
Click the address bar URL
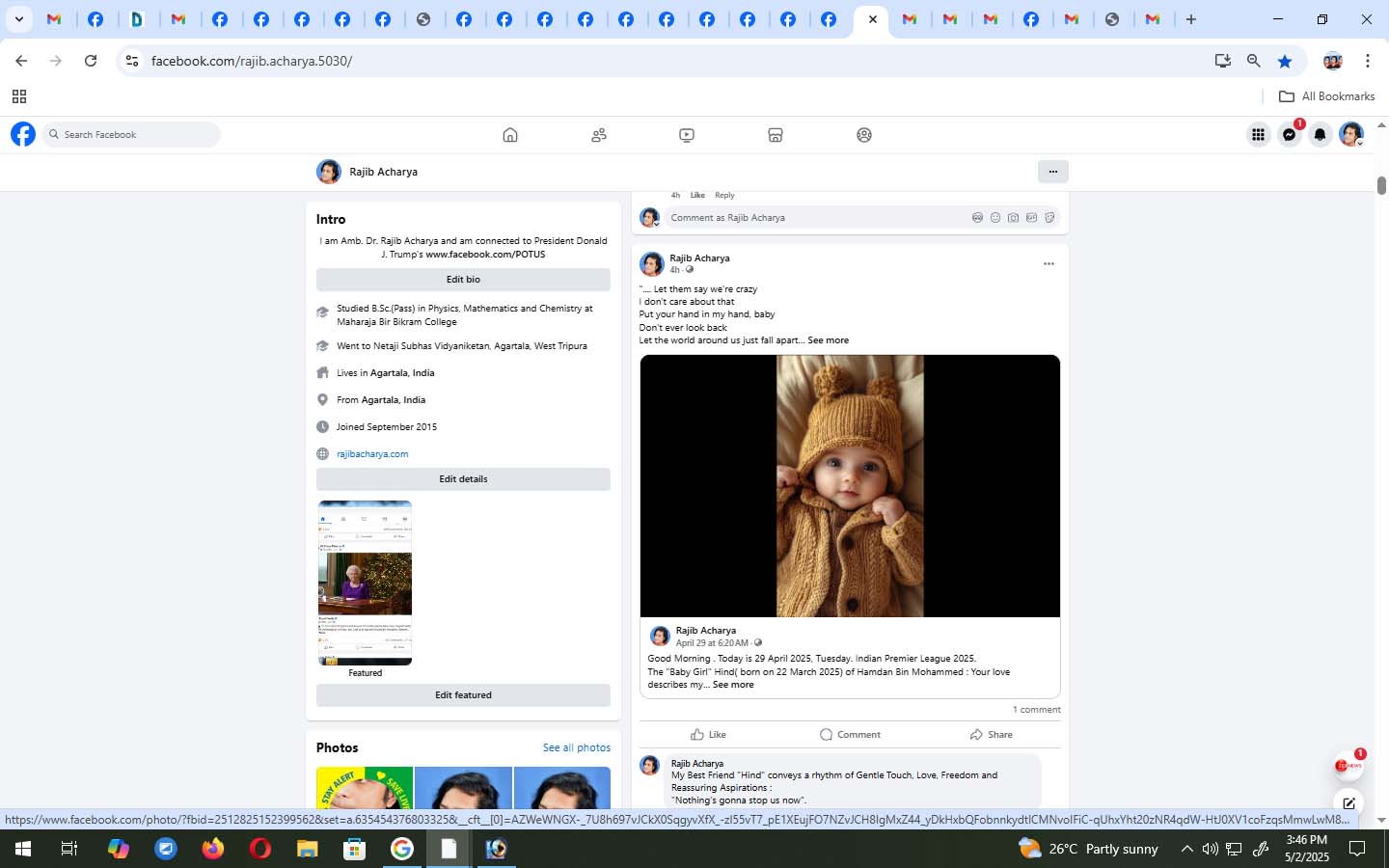(252, 61)
